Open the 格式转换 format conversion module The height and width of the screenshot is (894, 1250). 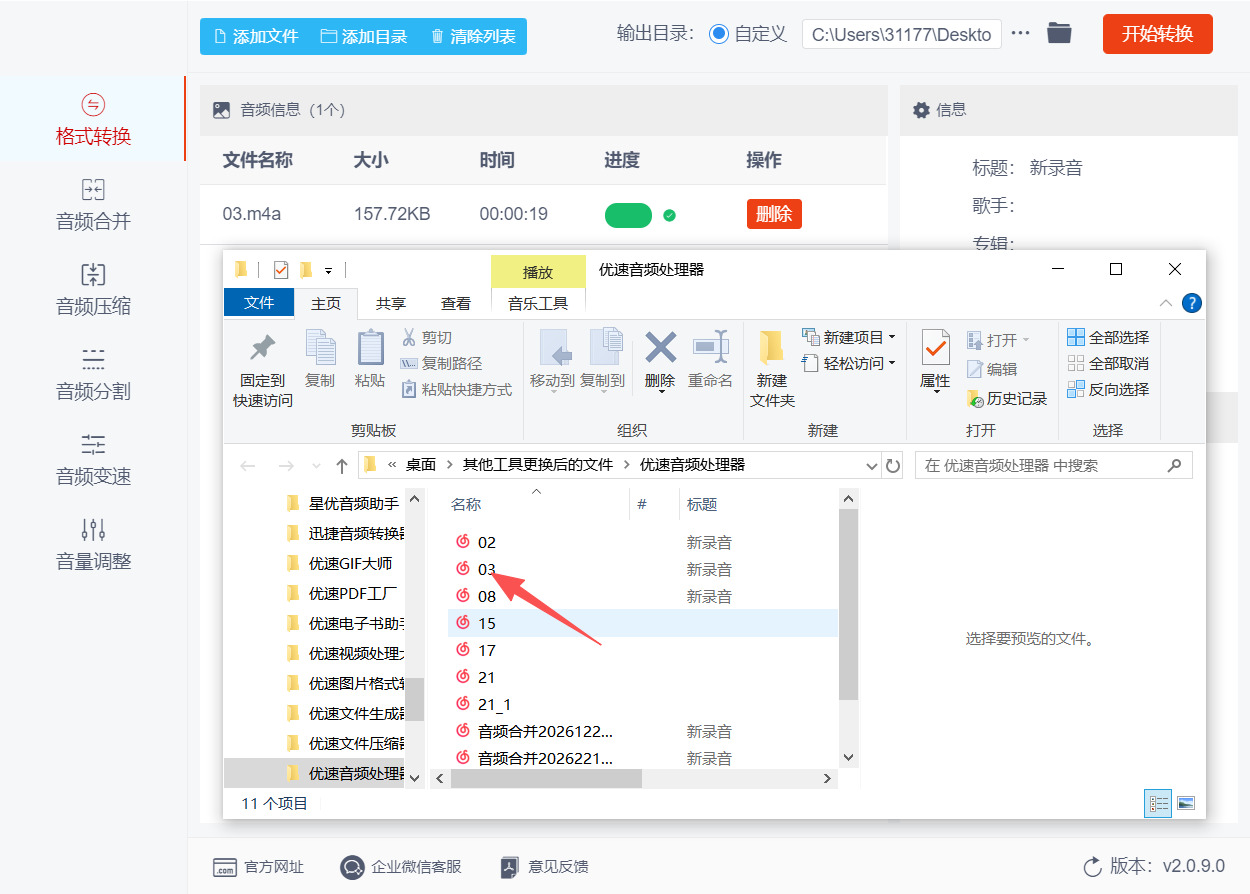tap(93, 120)
